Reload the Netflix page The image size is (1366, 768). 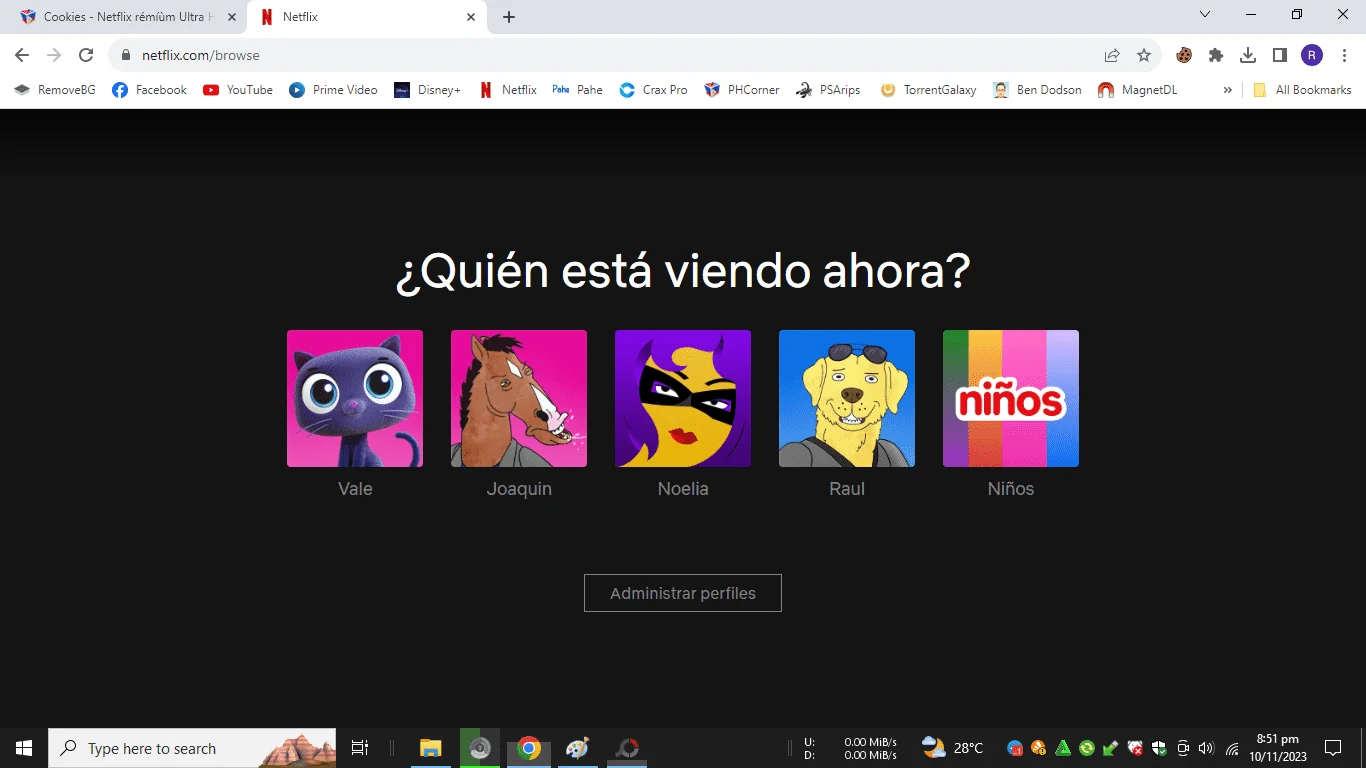click(86, 55)
